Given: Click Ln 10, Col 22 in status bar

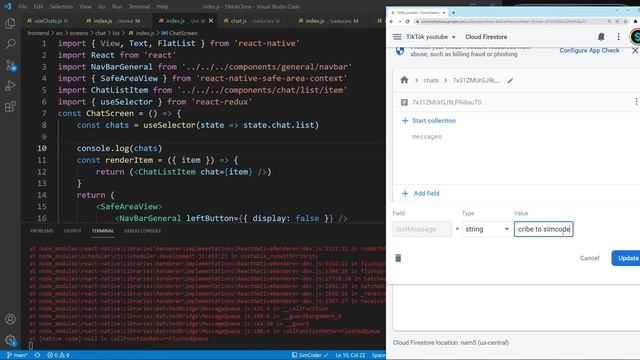Looking at the screenshot, I should coord(350,355).
